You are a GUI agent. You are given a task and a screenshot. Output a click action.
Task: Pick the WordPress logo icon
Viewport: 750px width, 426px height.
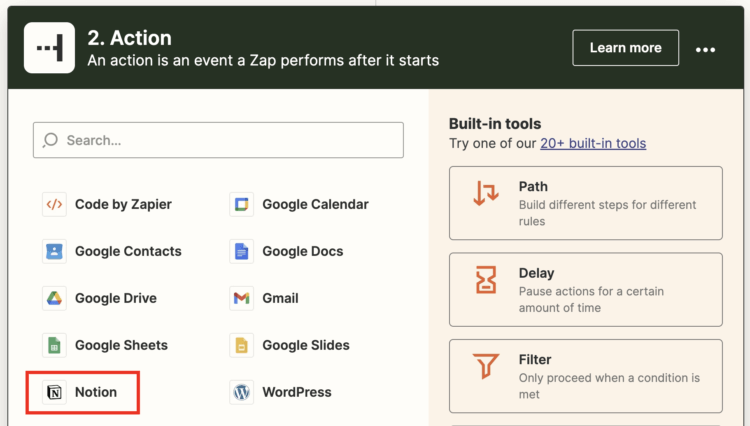point(241,392)
